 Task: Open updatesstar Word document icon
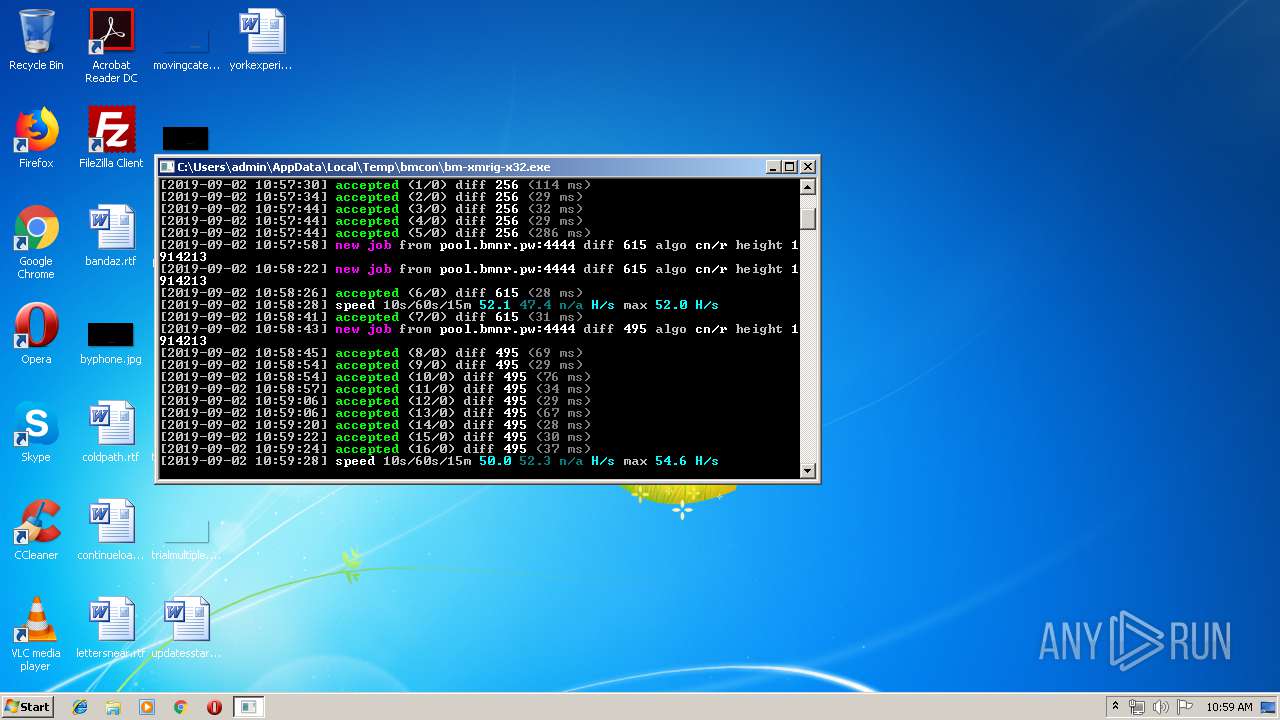pyautogui.click(x=186, y=628)
